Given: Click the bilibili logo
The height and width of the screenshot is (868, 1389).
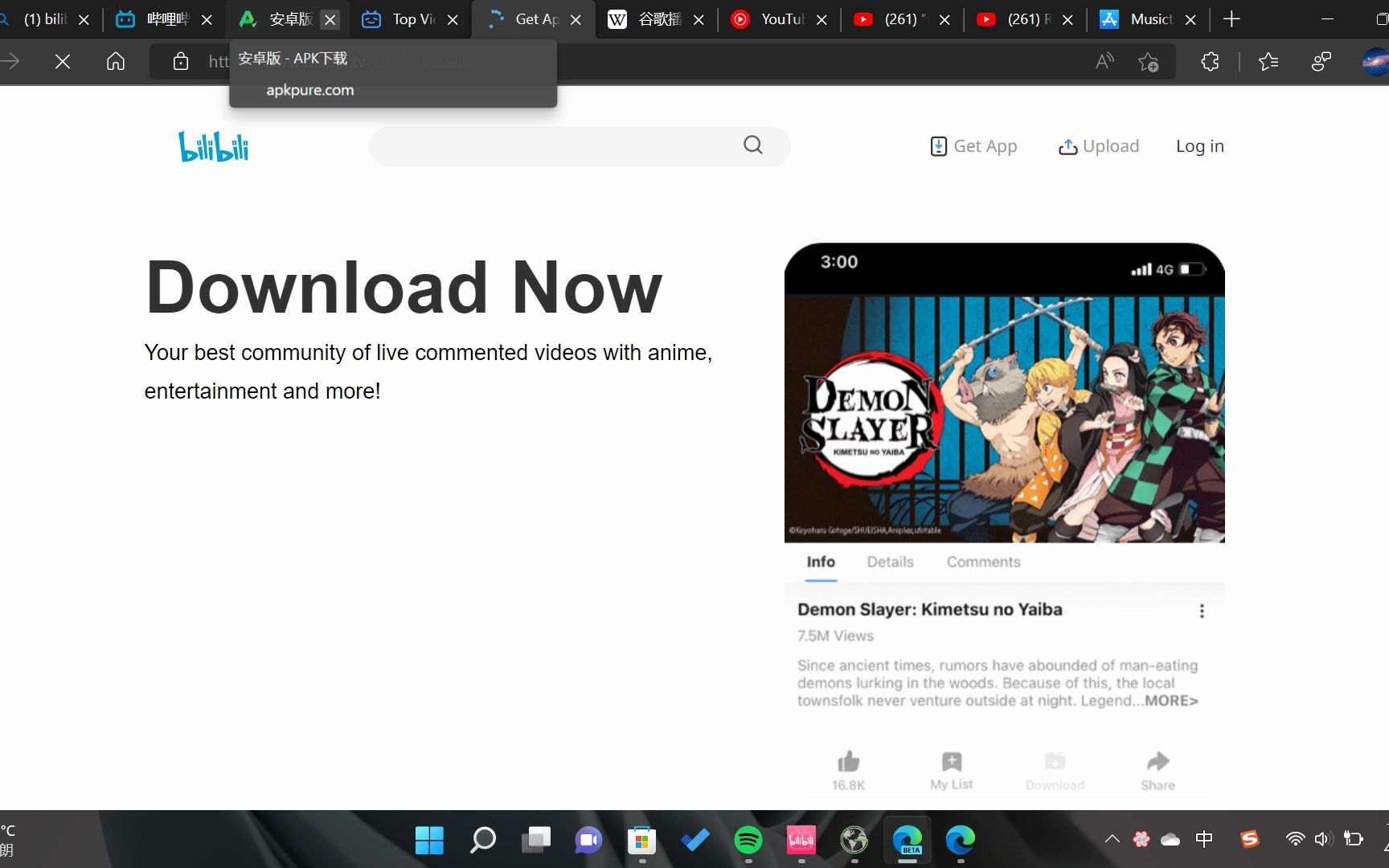Looking at the screenshot, I should click(213, 146).
